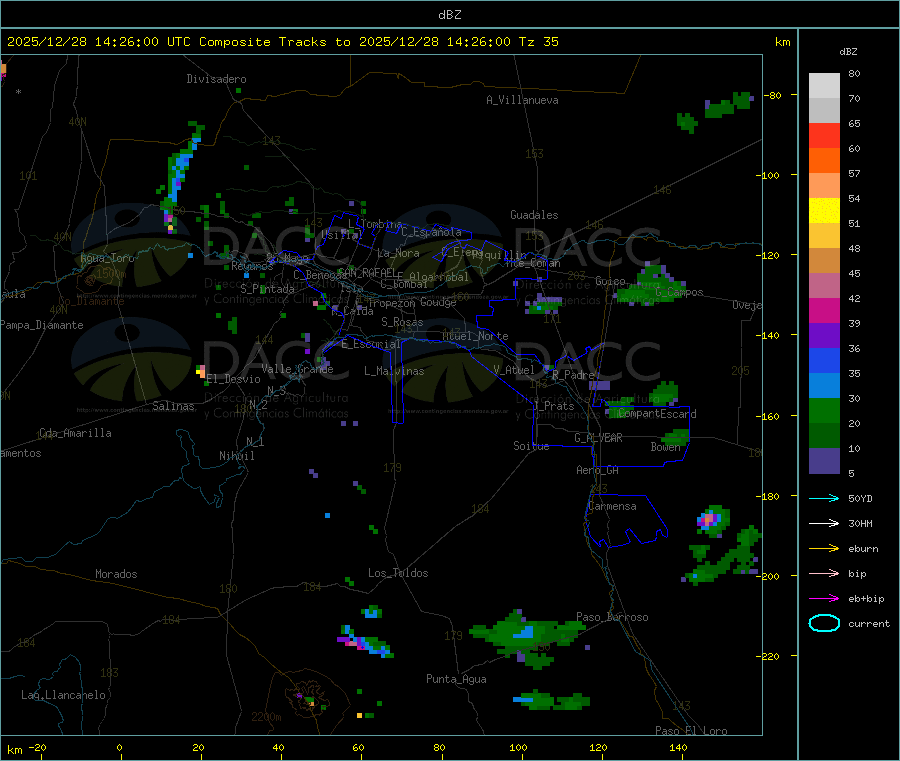Click the magenta eb+bip arrow icon

tap(824, 598)
